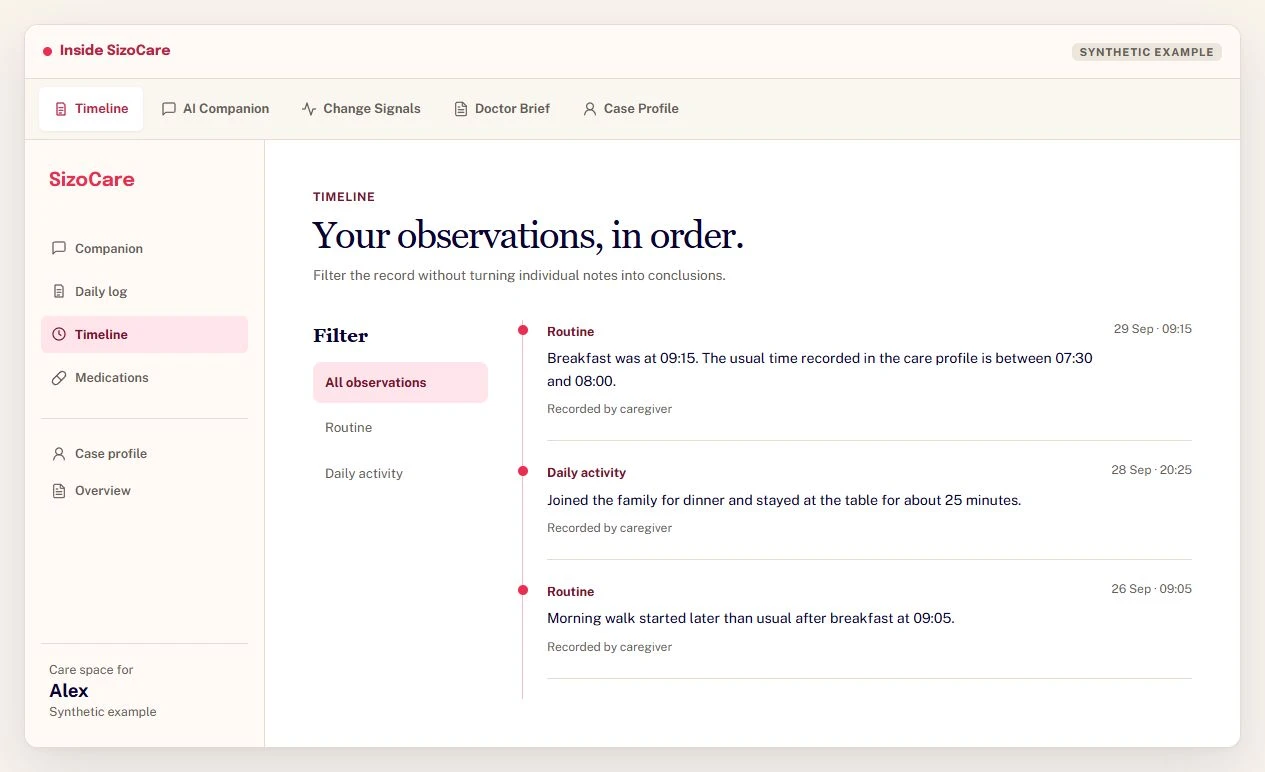1265x772 pixels.
Task: Click the Routine label on the 26 Sep entry
Action: (570, 591)
